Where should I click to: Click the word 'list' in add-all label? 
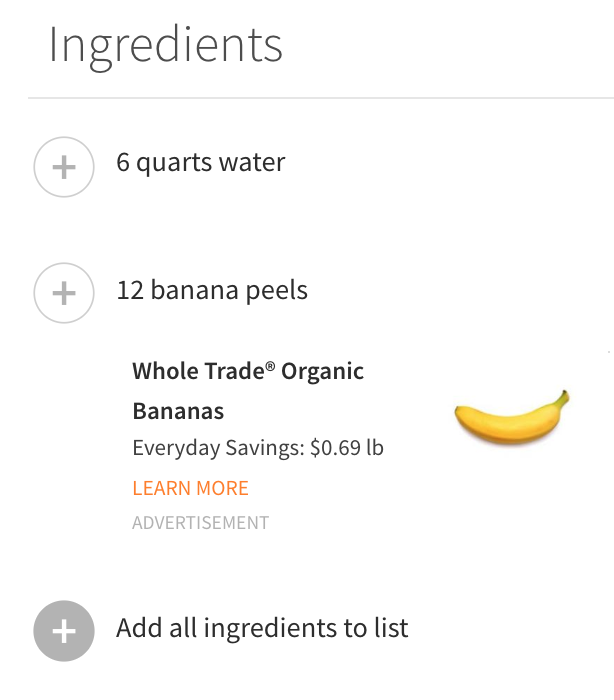point(391,628)
